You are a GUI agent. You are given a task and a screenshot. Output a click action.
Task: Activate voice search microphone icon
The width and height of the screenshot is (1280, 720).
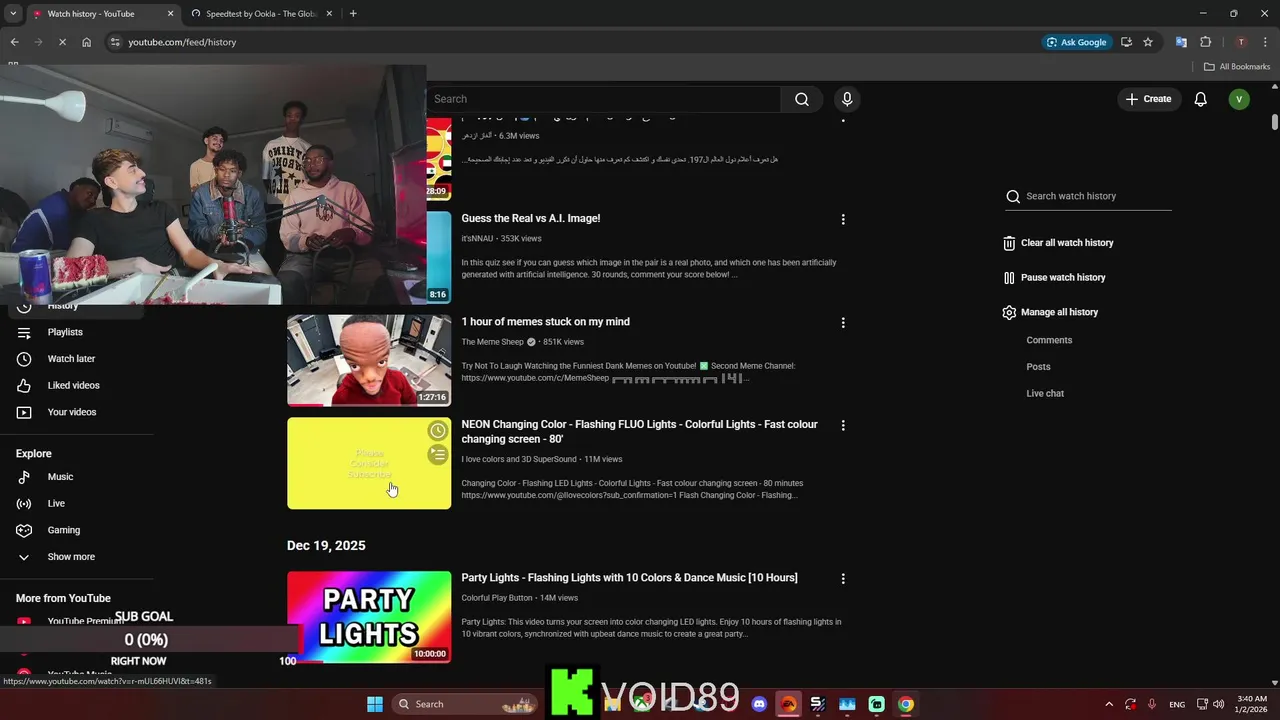847,99
